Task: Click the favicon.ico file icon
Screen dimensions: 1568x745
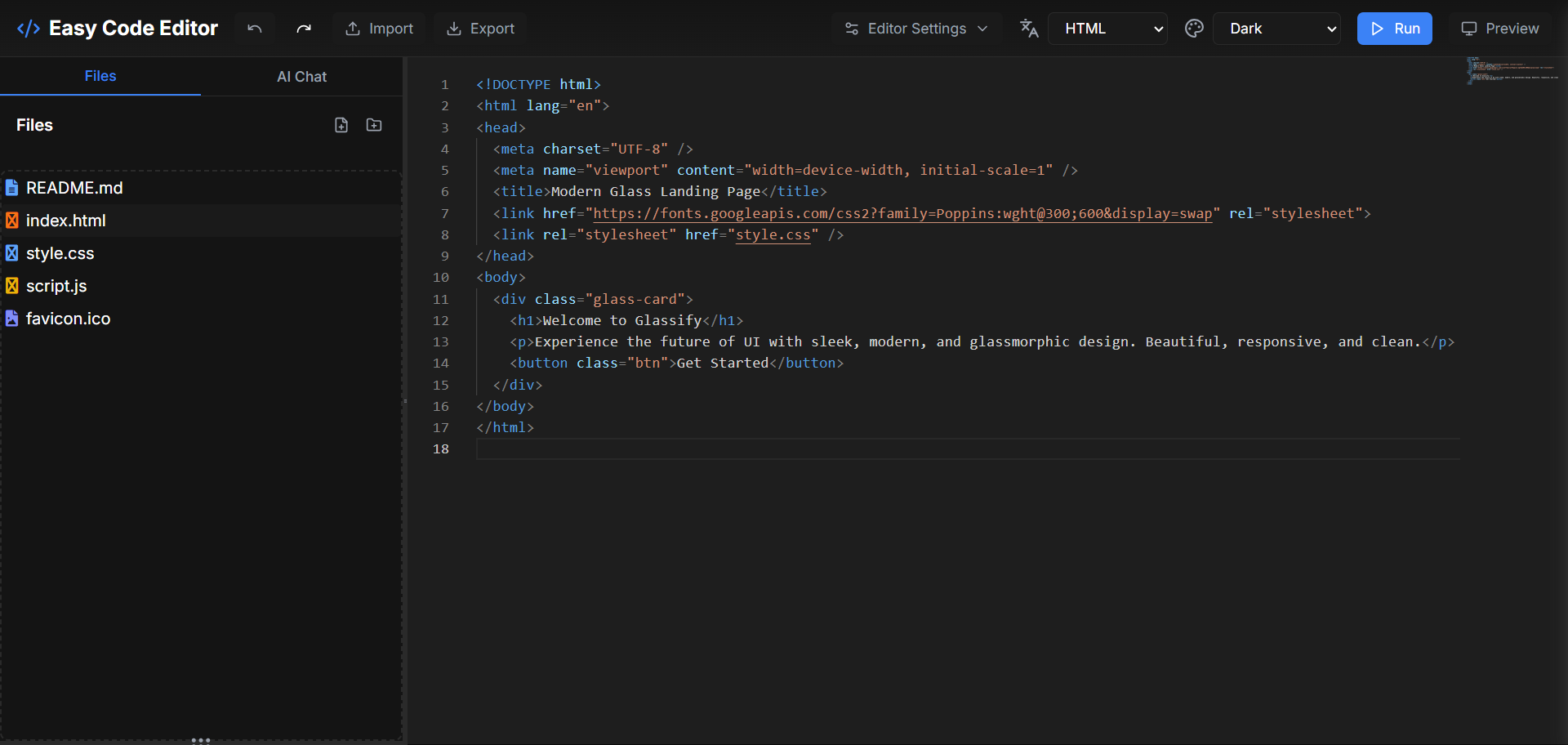Action: [x=11, y=319]
